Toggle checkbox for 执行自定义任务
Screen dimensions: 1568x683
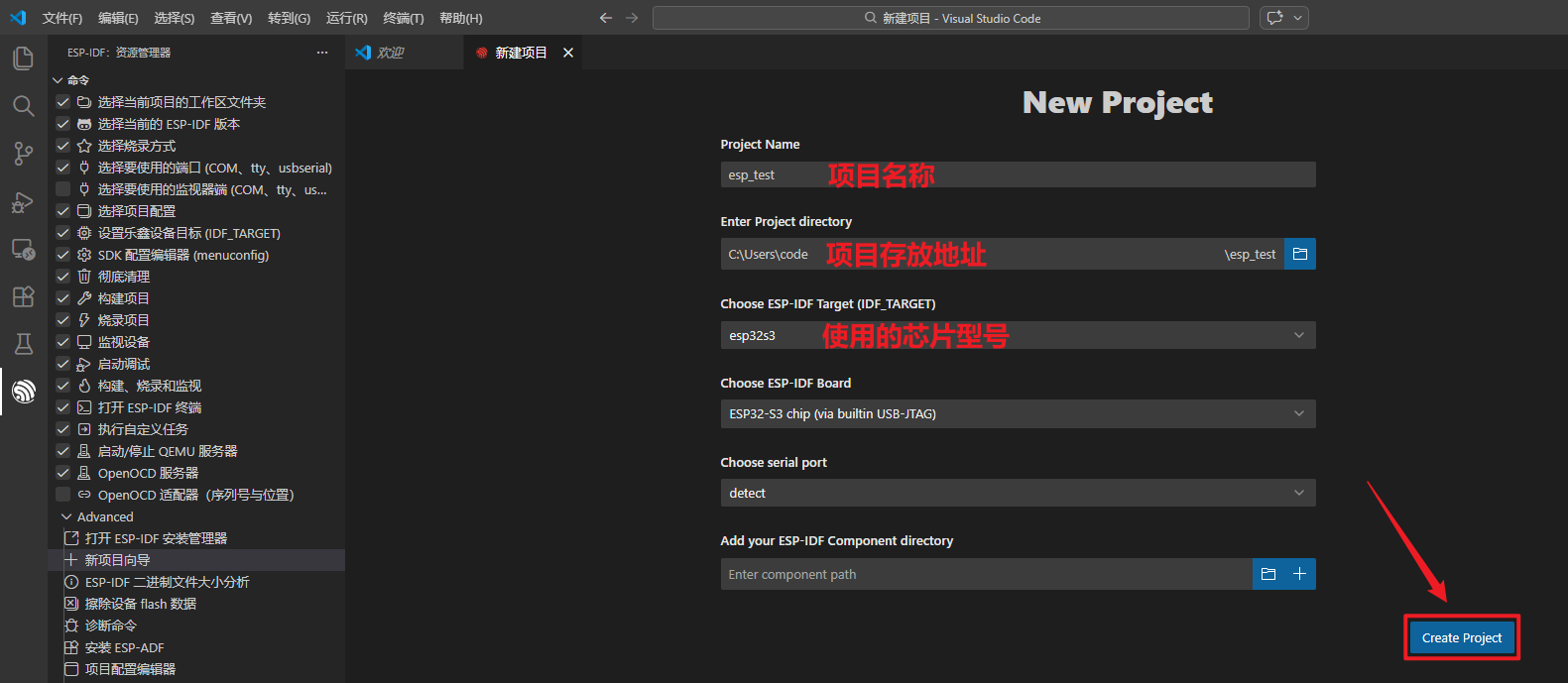62,429
